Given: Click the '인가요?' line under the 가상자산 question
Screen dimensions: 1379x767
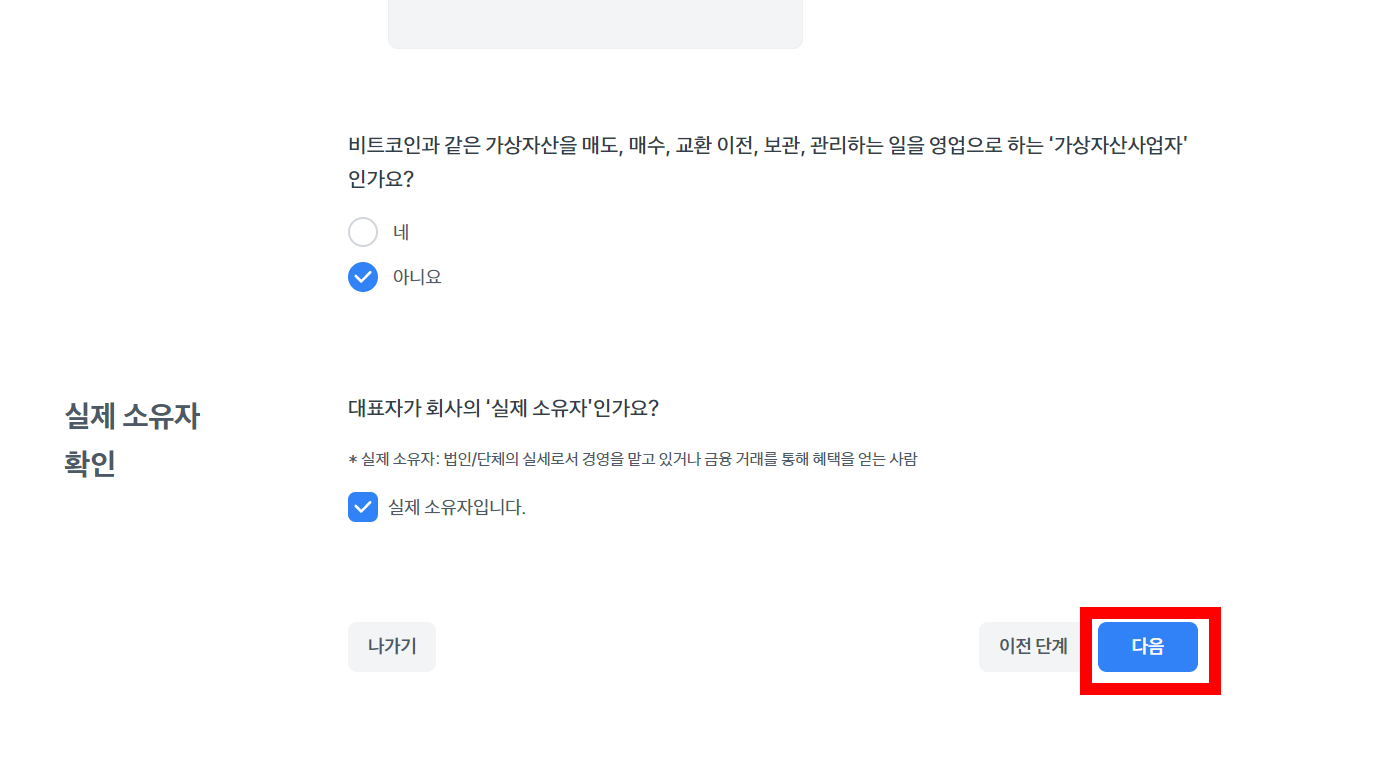Looking at the screenshot, I should tap(381, 180).
